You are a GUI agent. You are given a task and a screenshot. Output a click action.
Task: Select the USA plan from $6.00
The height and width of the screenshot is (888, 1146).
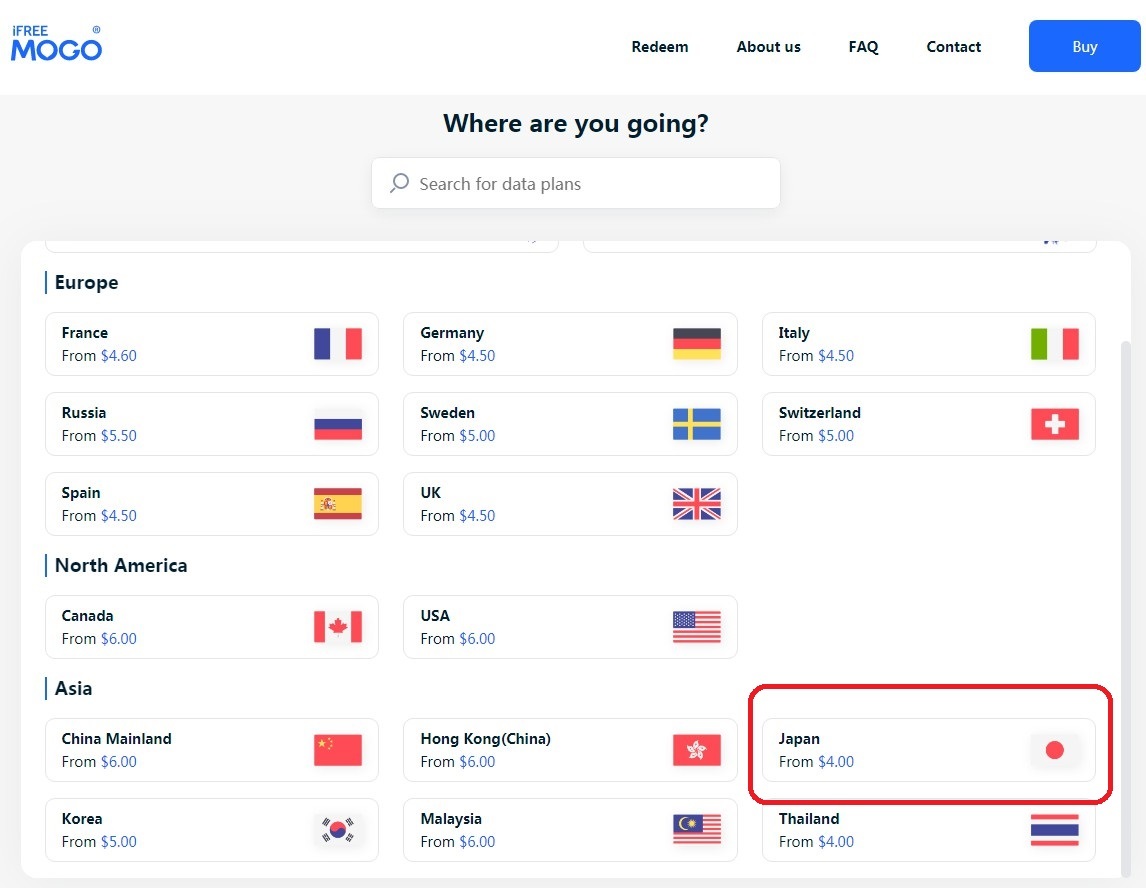pyautogui.click(x=569, y=627)
